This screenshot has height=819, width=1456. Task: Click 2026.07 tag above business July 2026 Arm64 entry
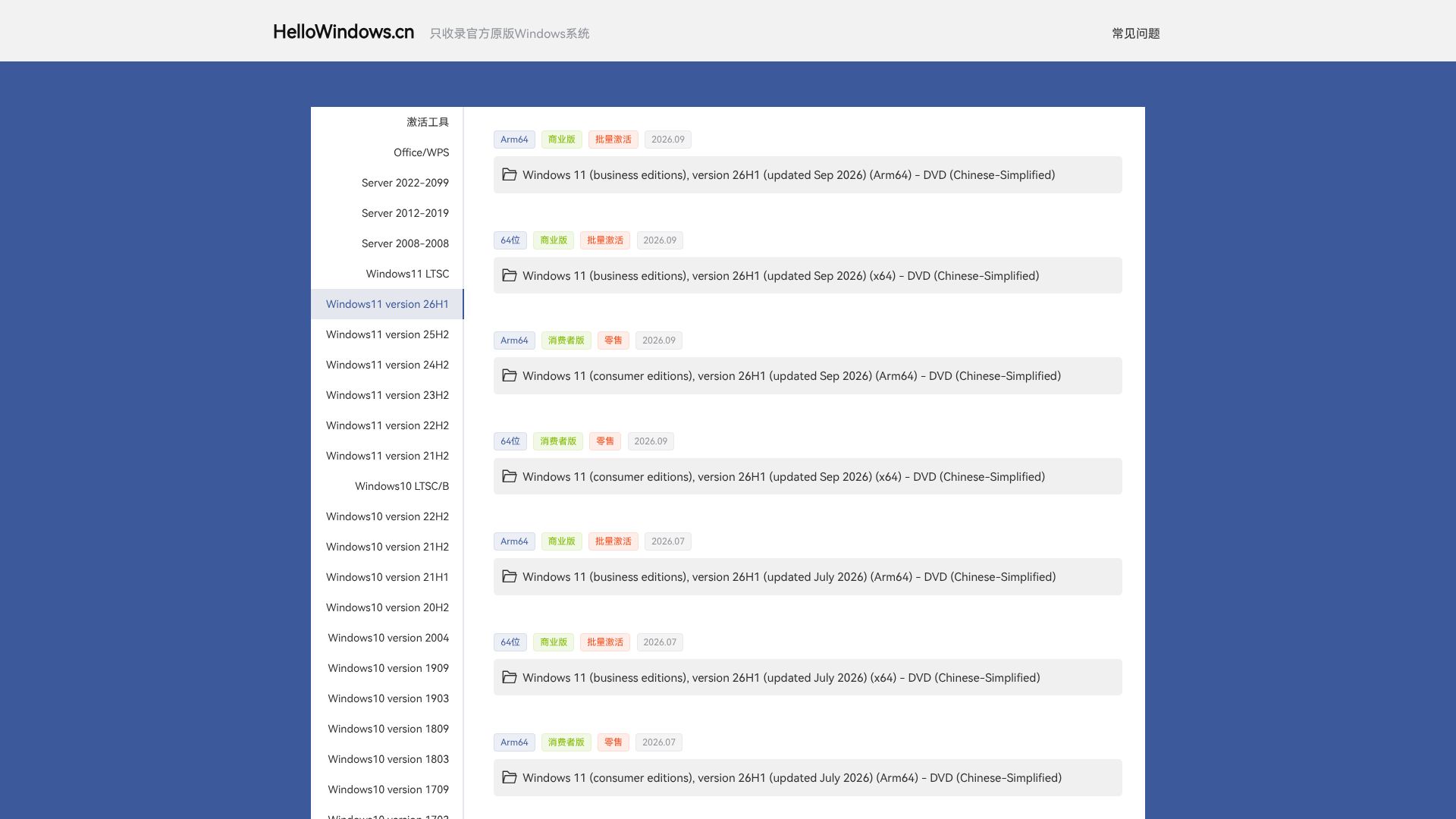coord(668,541)
